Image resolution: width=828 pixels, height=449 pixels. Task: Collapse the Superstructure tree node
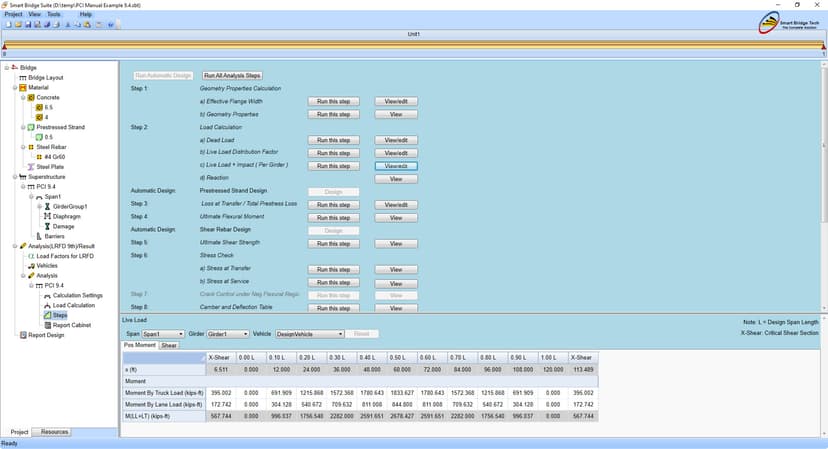click(15, 177)
